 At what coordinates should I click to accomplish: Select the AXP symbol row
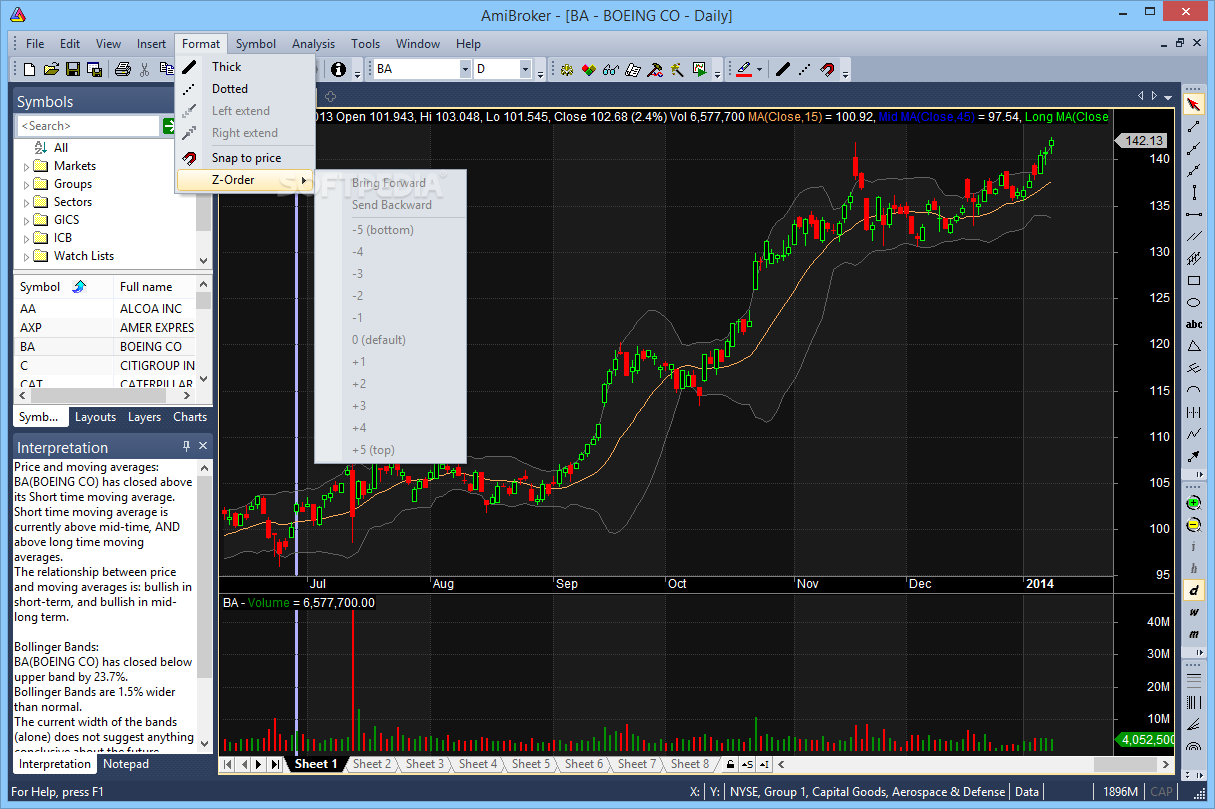coord(105,328)
